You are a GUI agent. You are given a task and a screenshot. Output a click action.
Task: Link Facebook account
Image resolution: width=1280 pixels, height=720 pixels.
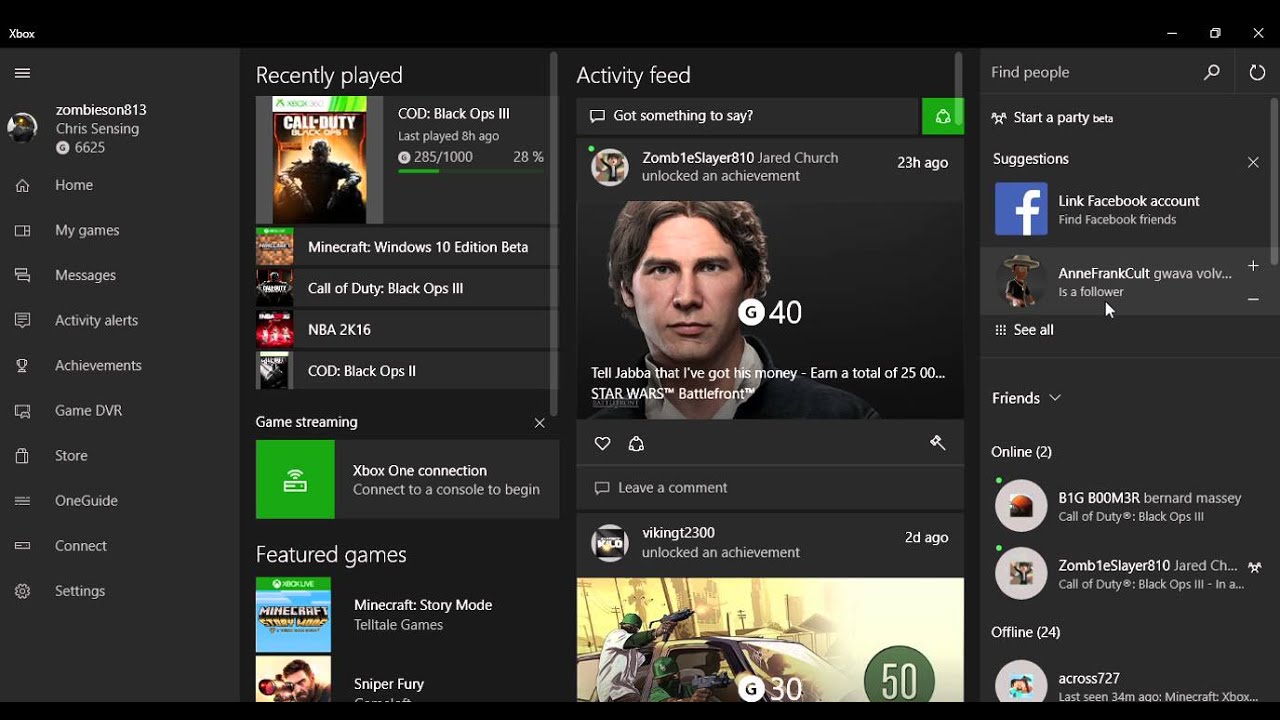[x=1125, y=209]
